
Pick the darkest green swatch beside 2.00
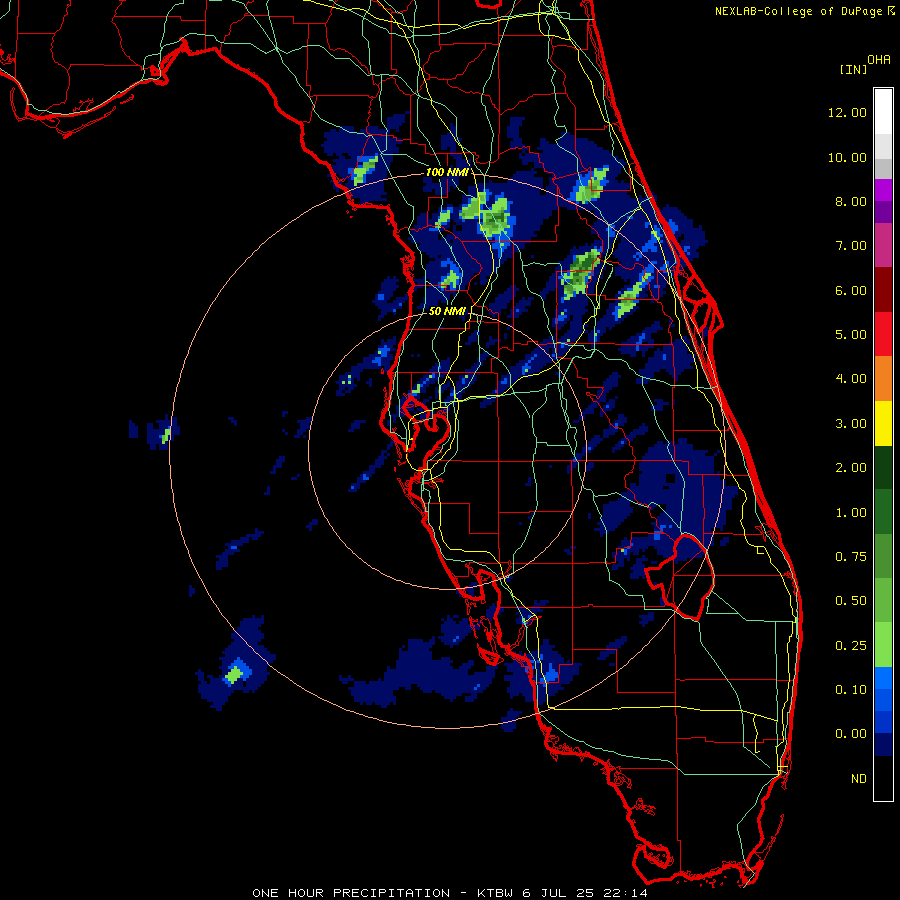click(883, 468)
